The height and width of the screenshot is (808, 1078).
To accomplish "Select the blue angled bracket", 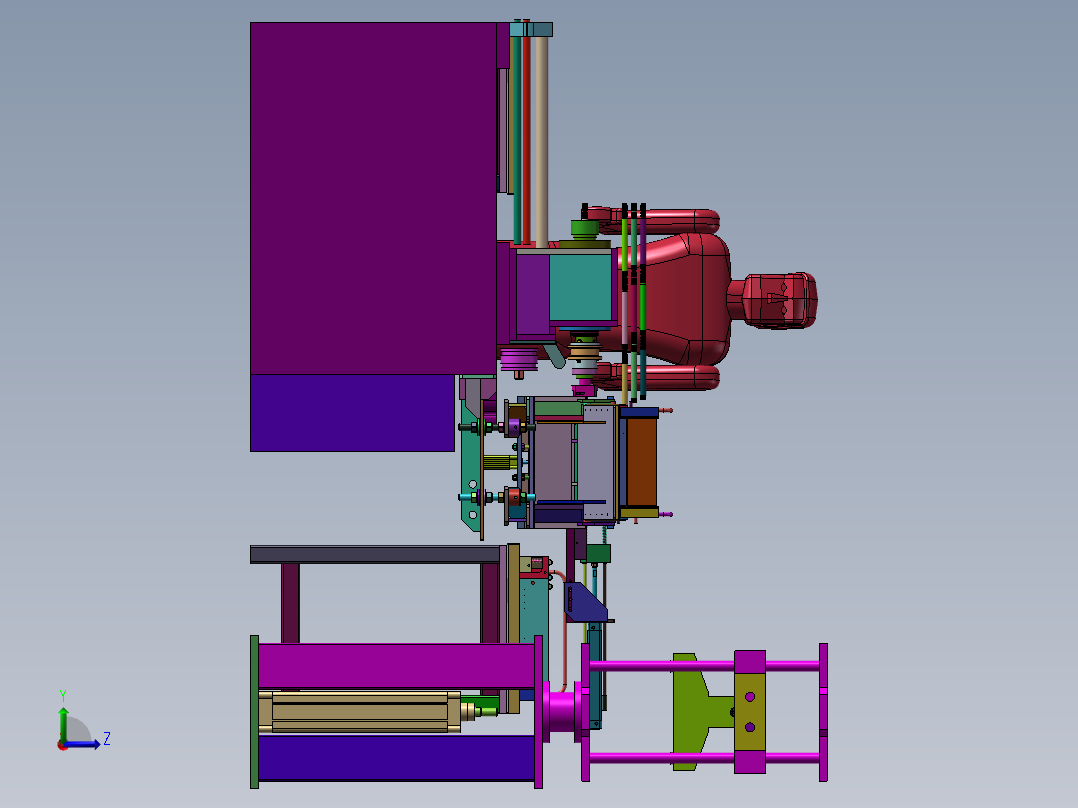I will pyautogui.click(x=584, y=602).
